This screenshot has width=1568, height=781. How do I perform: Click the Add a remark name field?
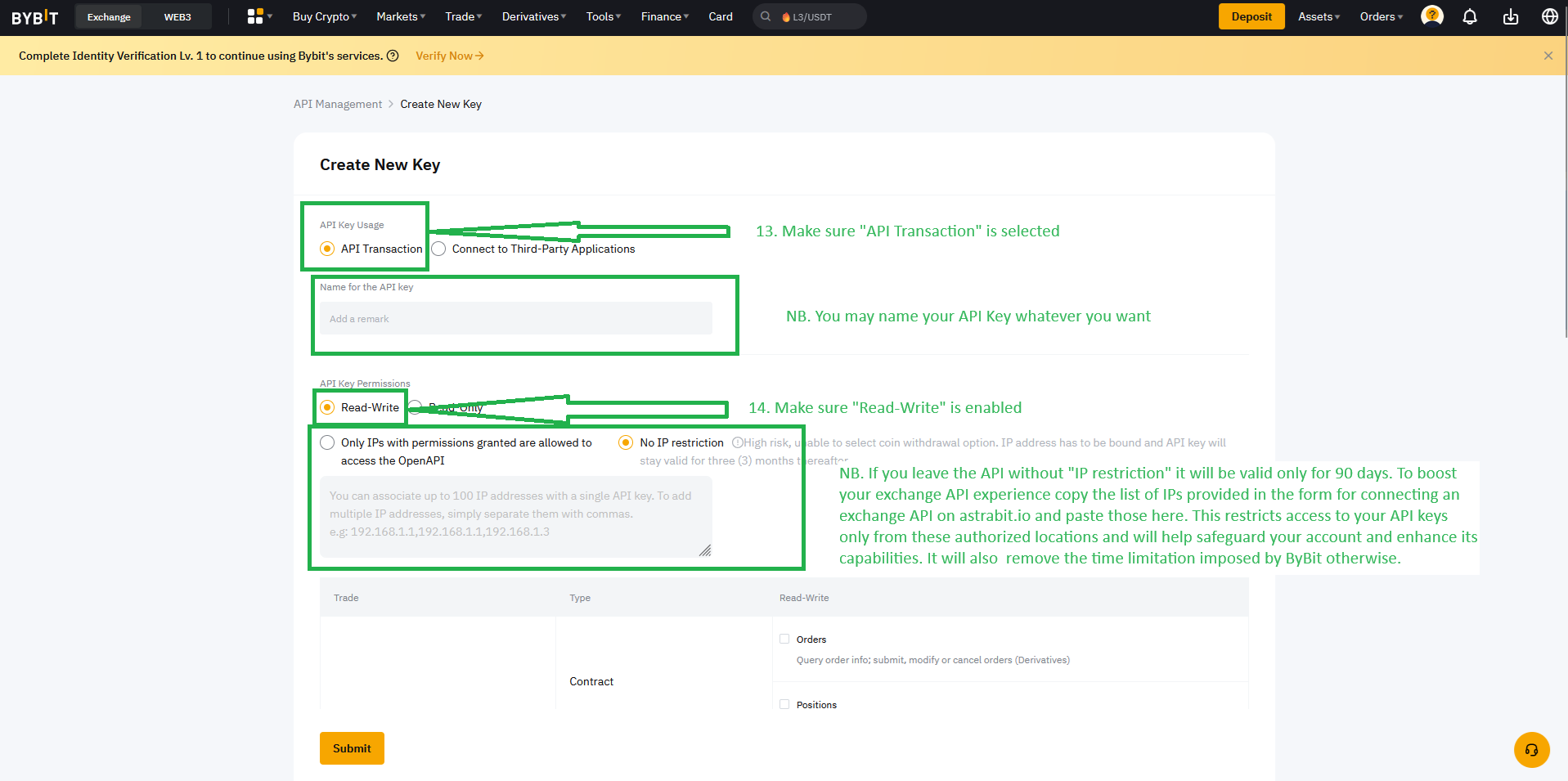516,318
